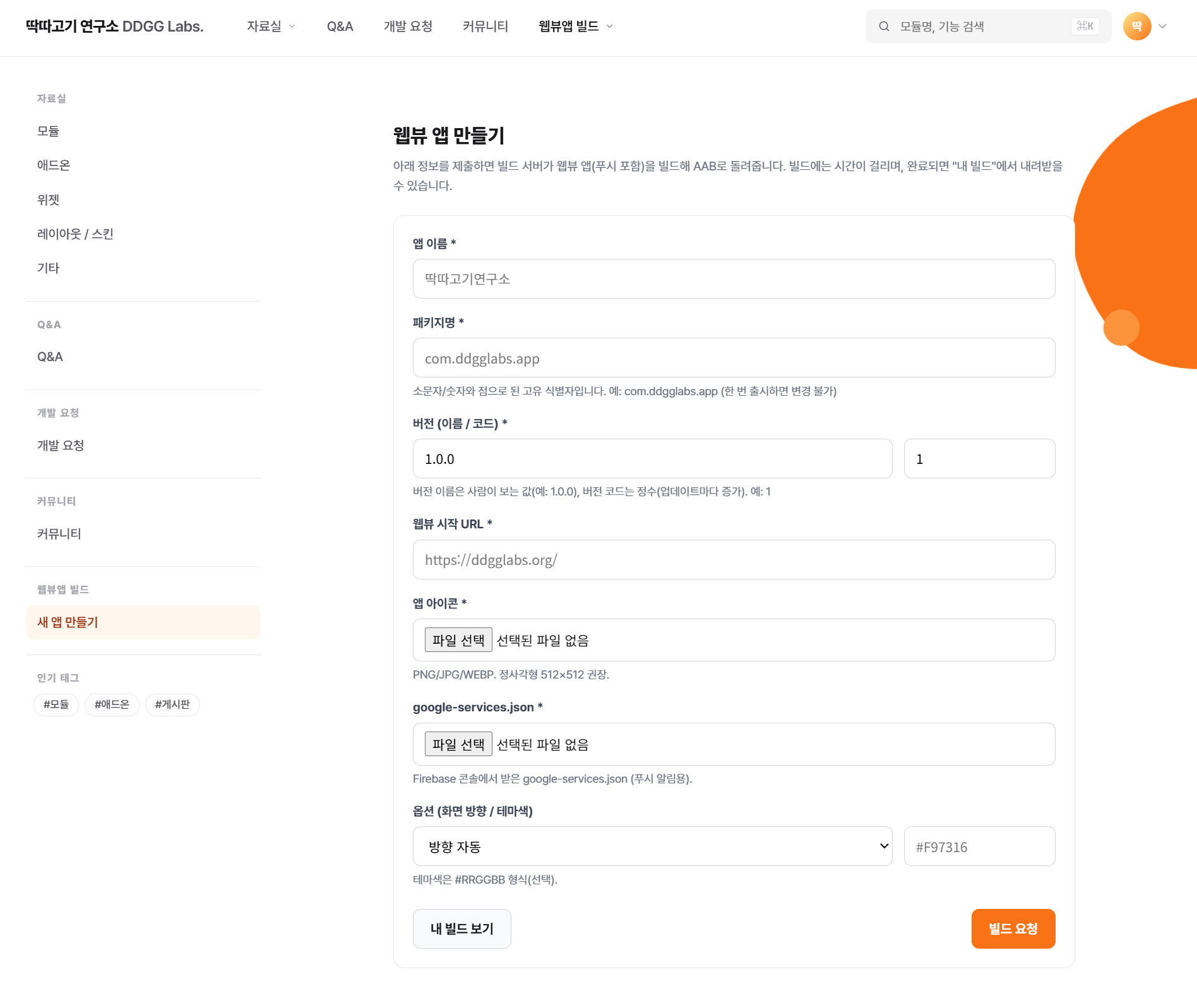Viewport: 1197px width, 1008px height.
Task: Click the ⌘K shortcut badge
Action: [x=1085, y=27]
